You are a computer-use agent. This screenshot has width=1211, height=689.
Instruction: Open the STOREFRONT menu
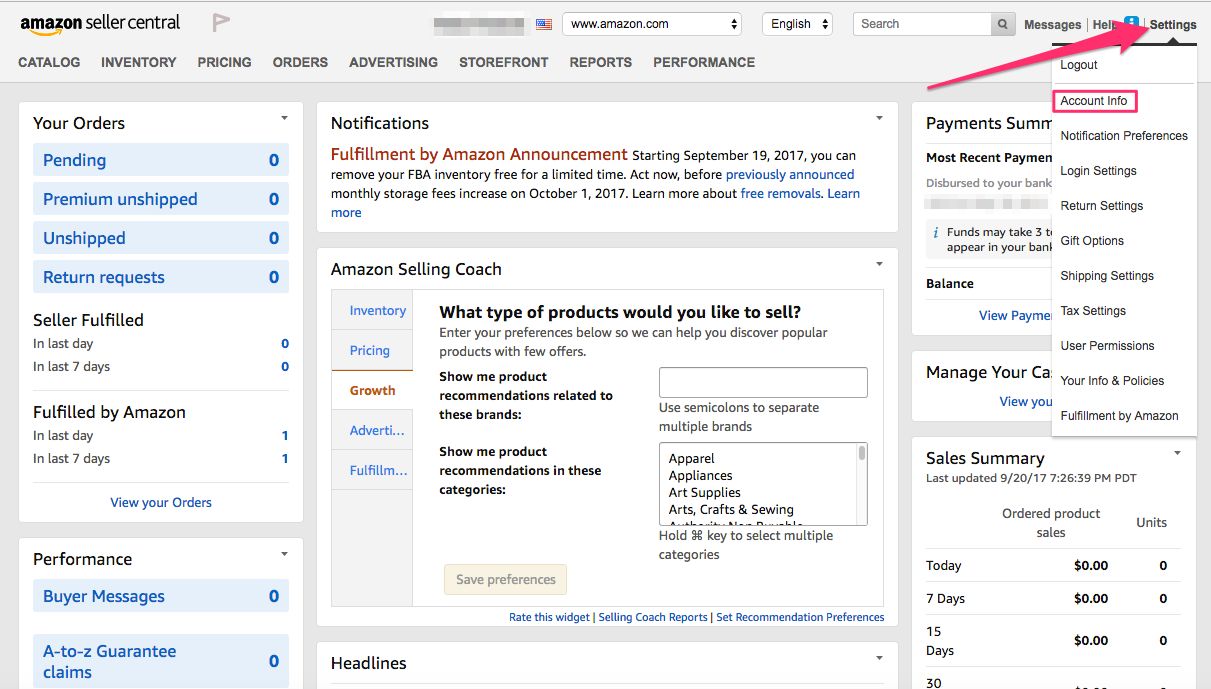coord(503,62)
